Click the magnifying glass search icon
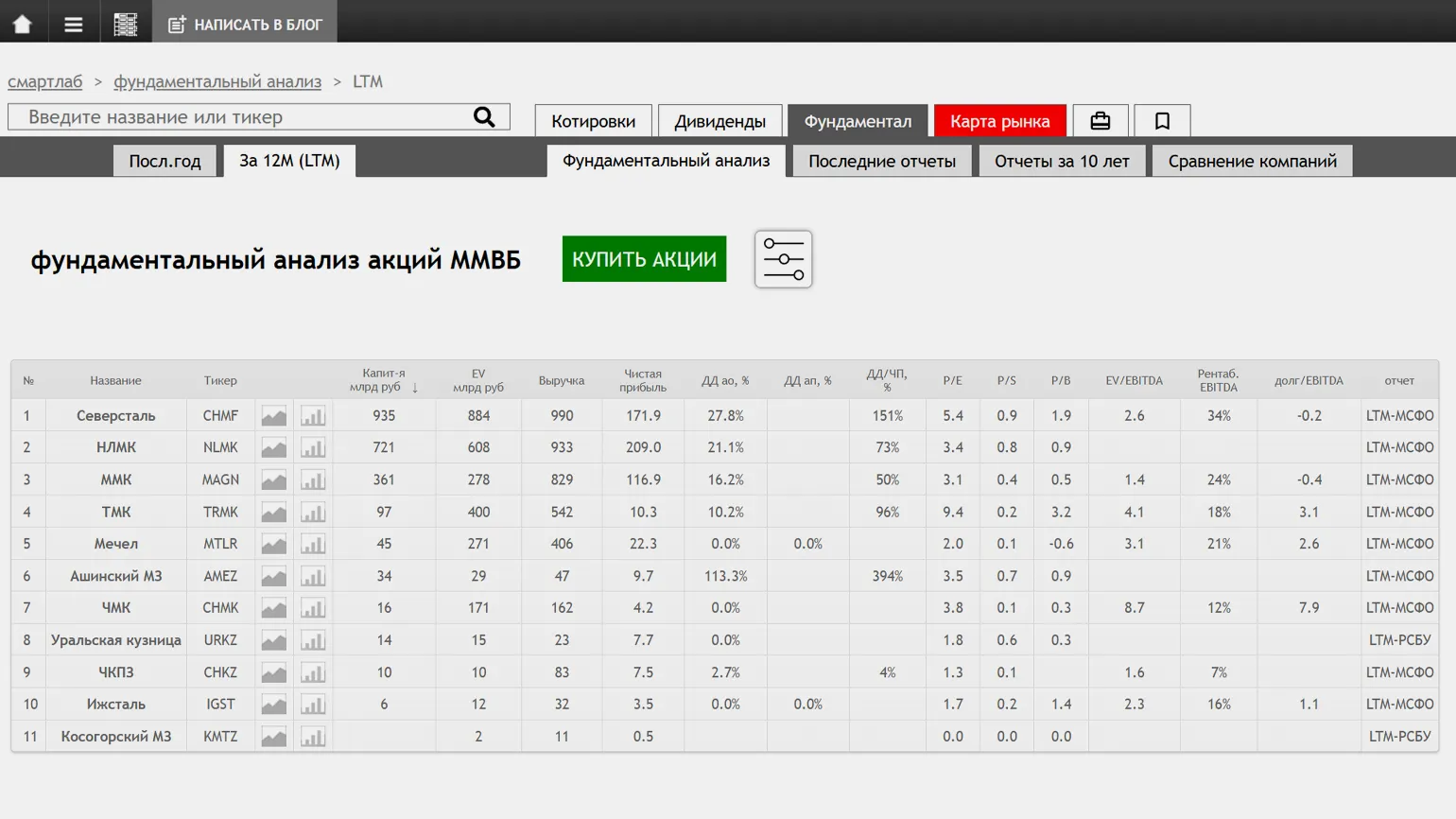The width and height of the screenshot is (1456, 819). (x=484, y=117)
